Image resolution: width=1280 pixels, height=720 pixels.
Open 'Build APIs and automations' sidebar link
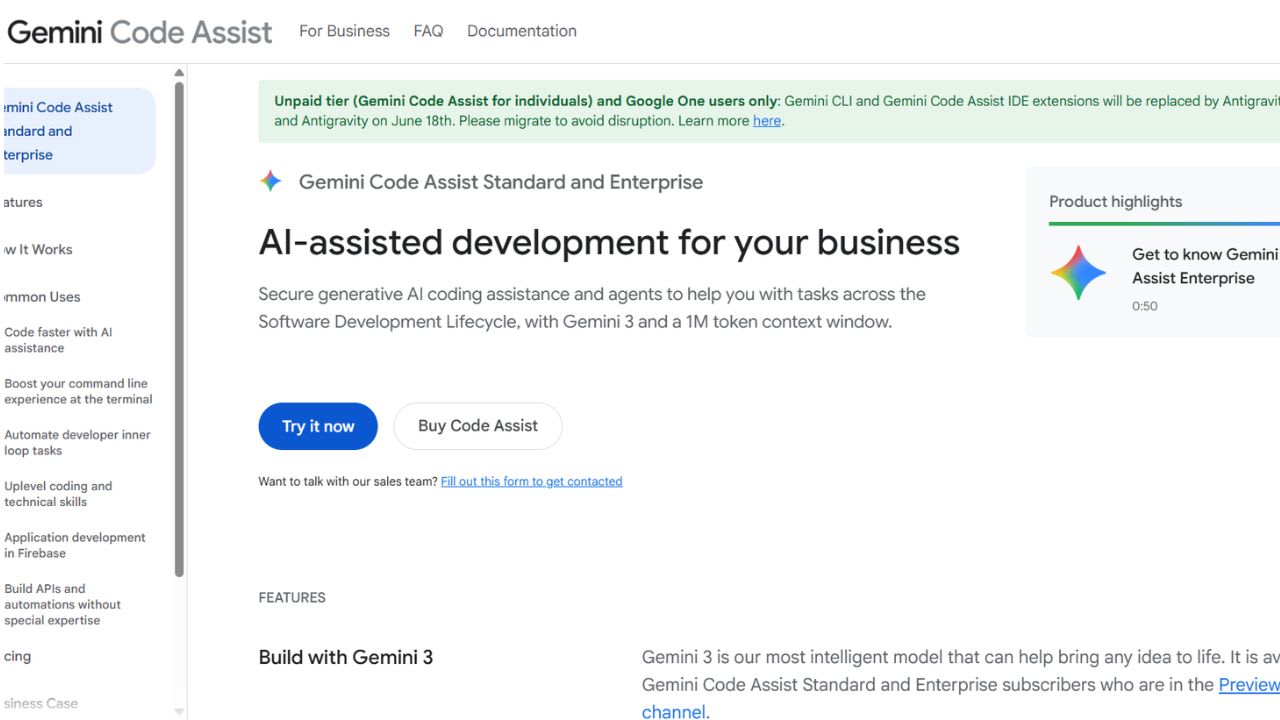(62, 604)
